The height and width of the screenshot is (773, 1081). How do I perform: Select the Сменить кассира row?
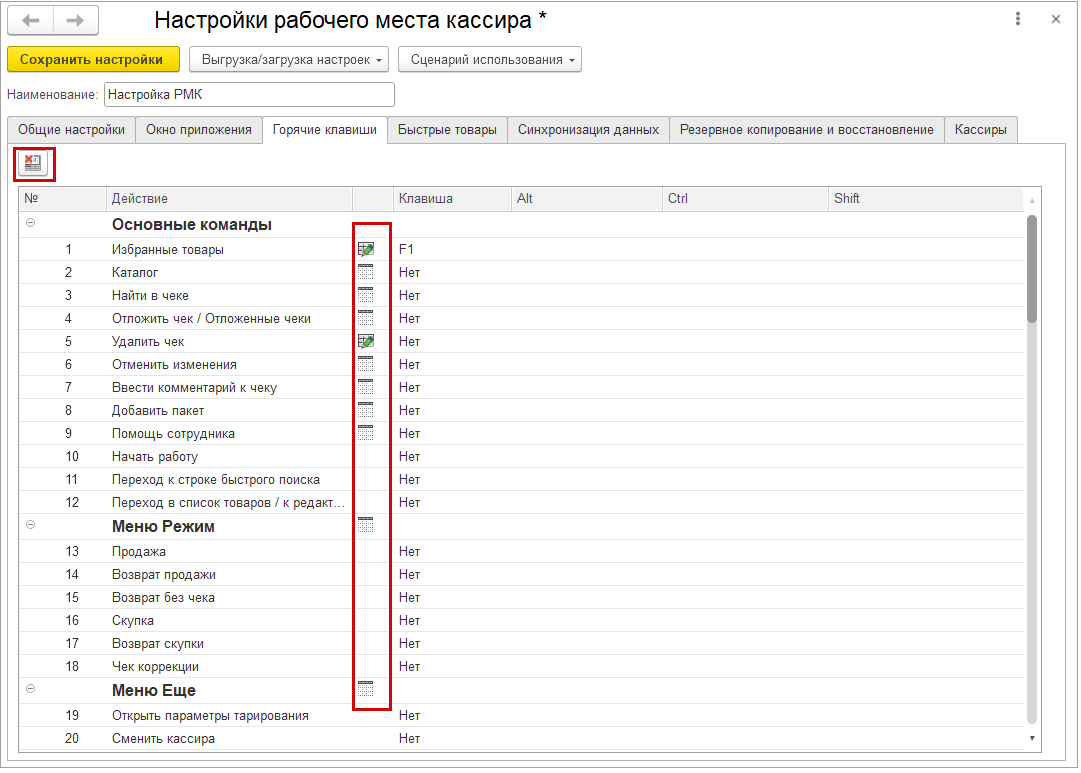click(x=522, y=739)
